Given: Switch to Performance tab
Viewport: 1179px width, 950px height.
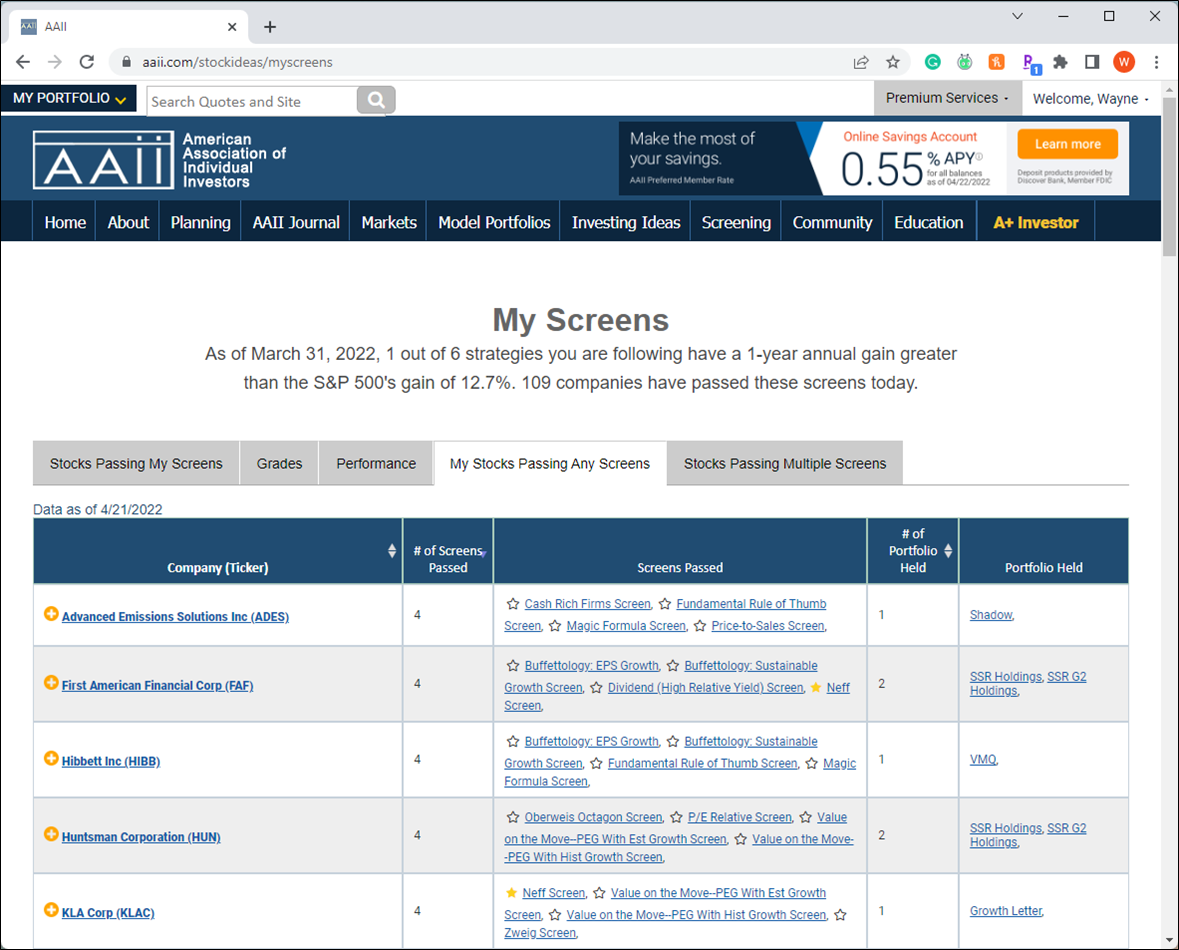Looking at the screenshot, I should (x=376, y=463).
